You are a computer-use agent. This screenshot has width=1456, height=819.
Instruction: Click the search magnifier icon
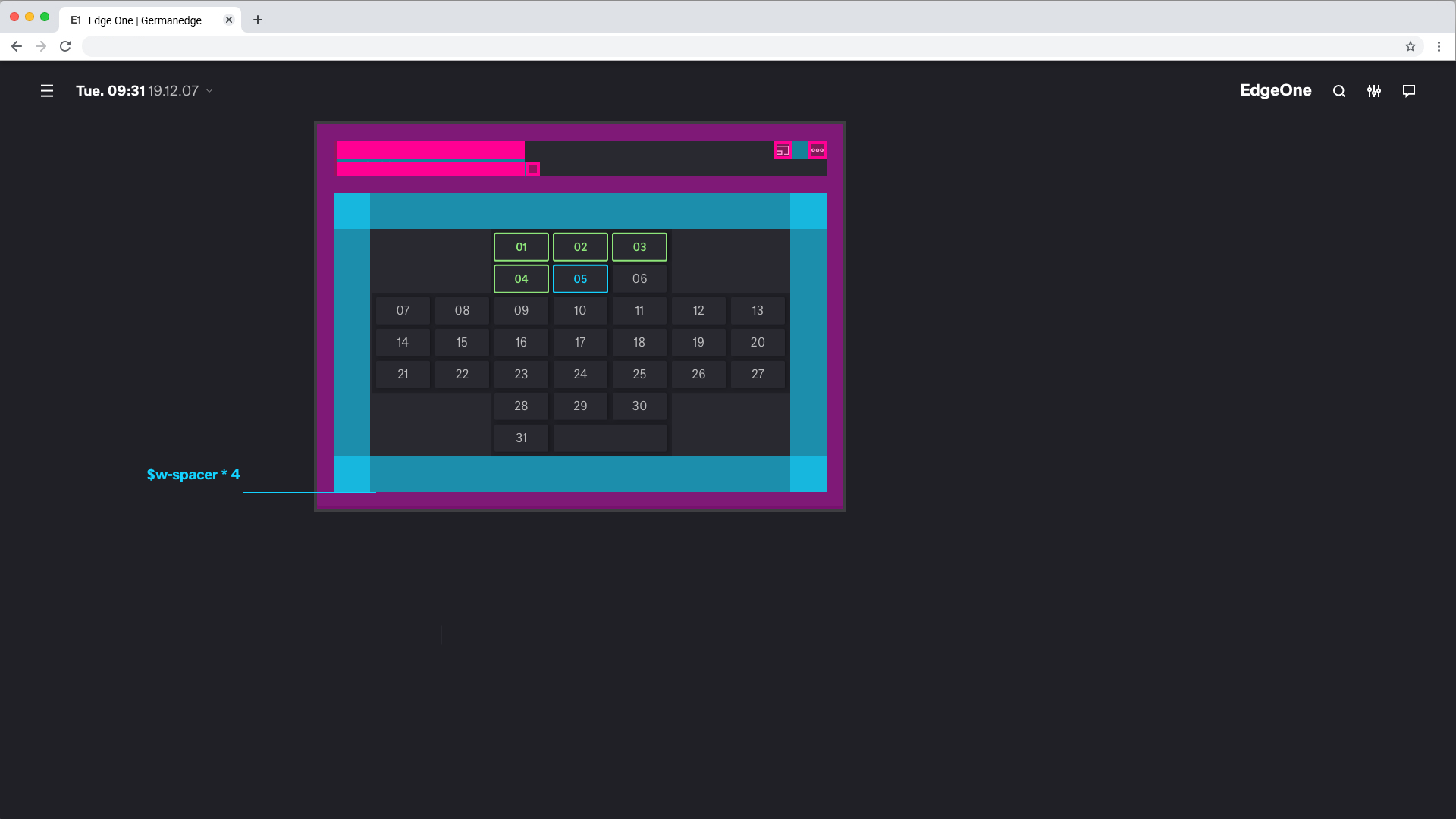pyautogui.click(x=1339, y=91)
